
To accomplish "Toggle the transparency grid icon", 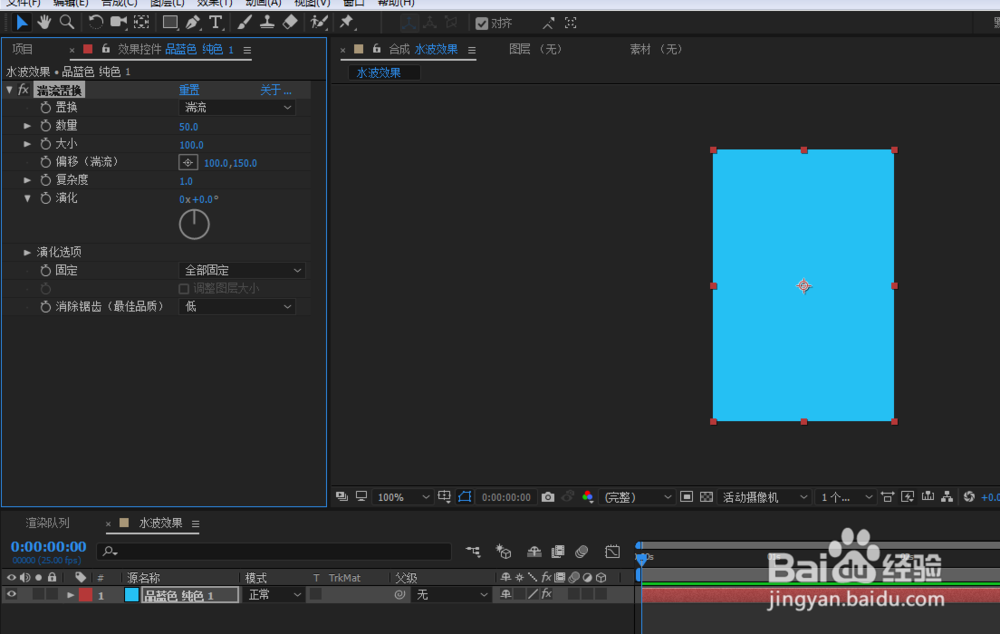I will (x=706, y=497).
